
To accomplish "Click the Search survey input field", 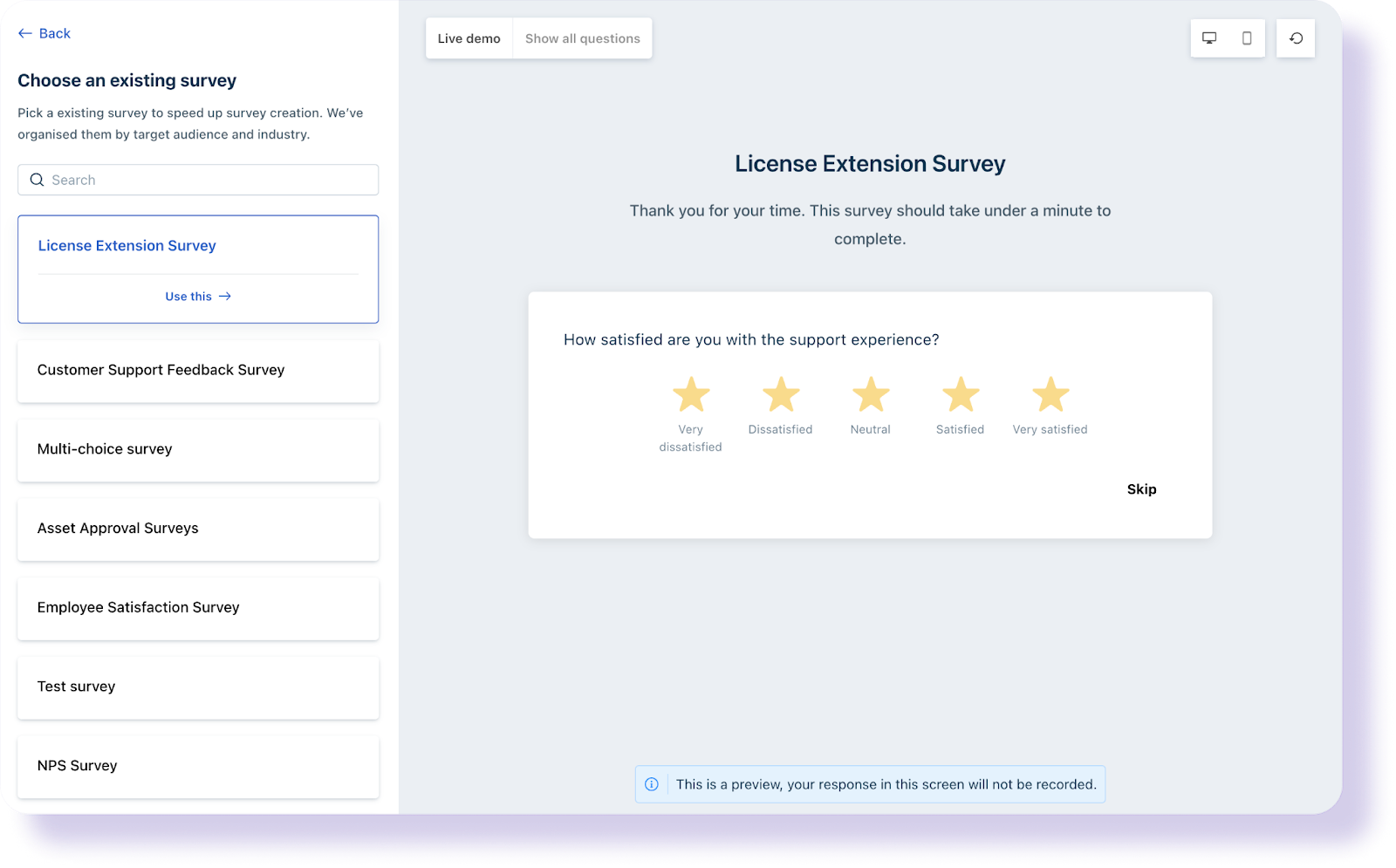I will (x=198, y=180).
